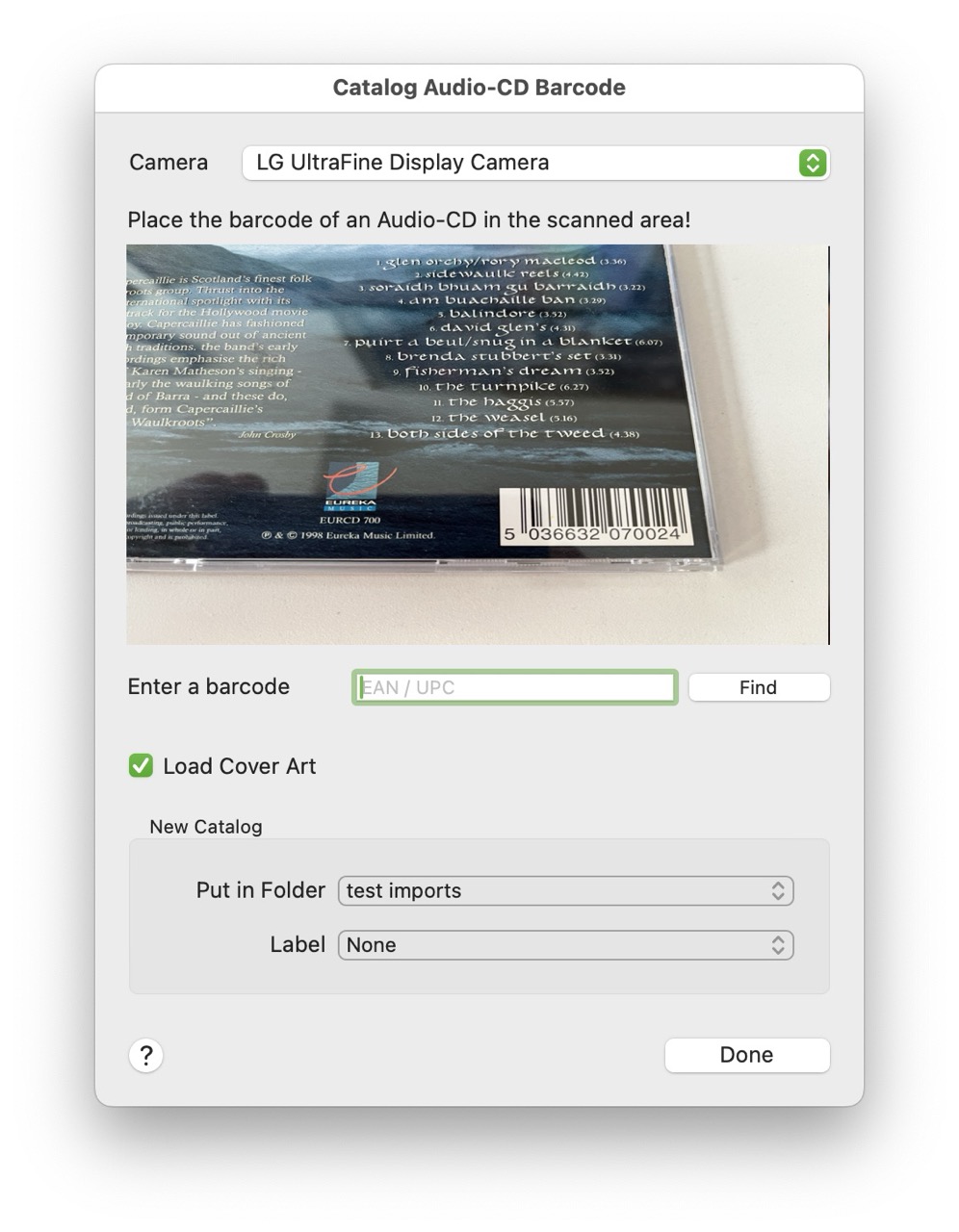Click the up-down arrows on the Label None popup

(x=778, y=945)
